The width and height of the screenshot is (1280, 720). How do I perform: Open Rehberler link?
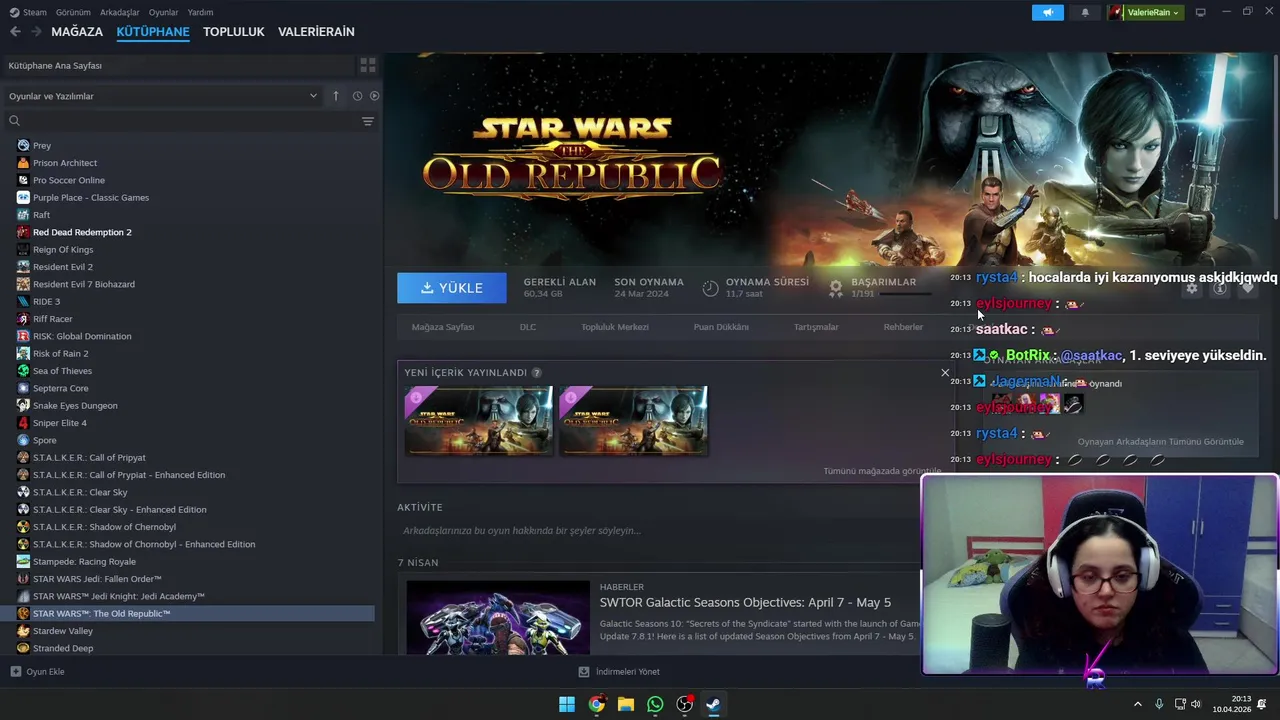point(903,327)
